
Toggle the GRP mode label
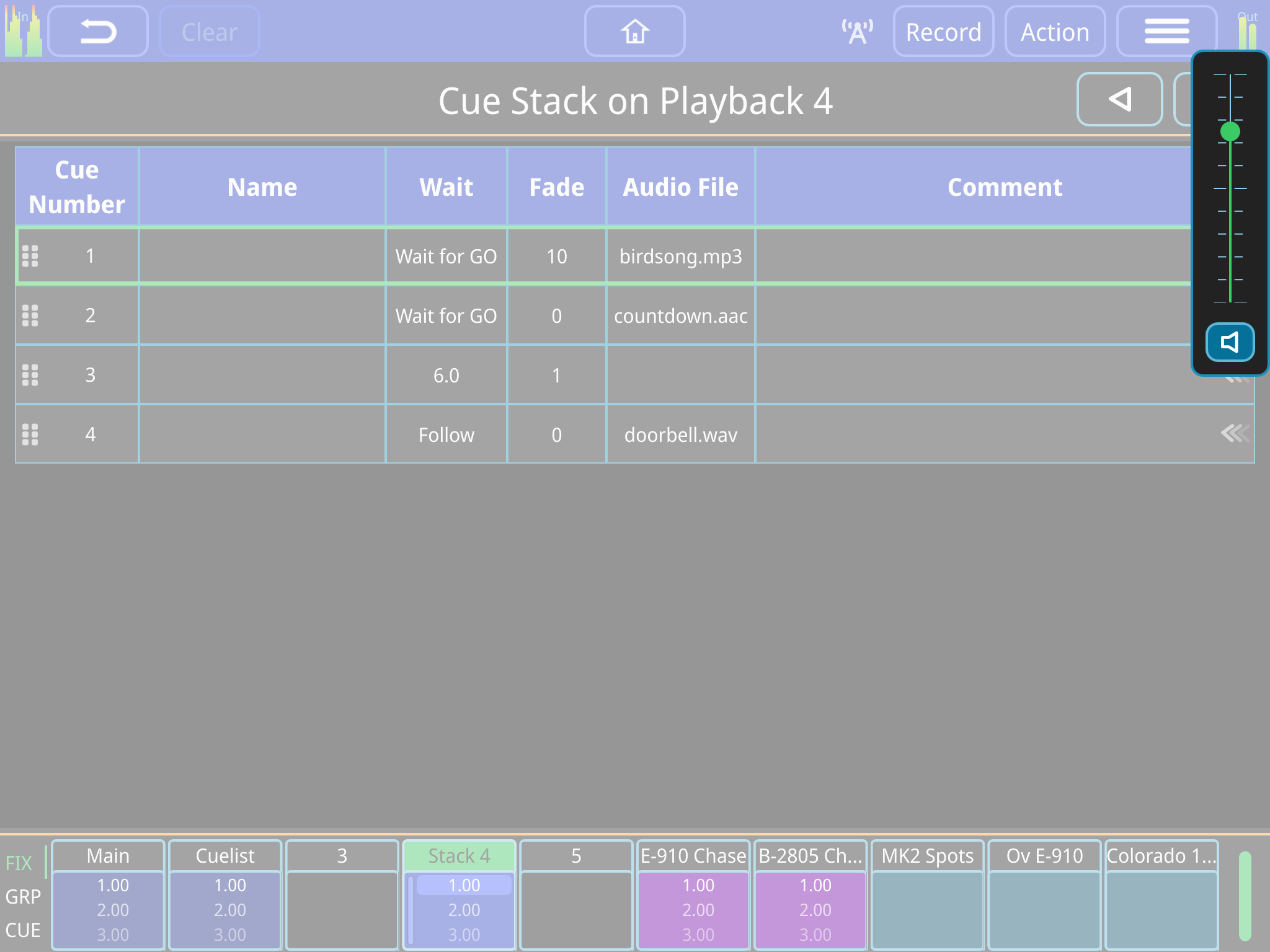(x=23, y=897)
